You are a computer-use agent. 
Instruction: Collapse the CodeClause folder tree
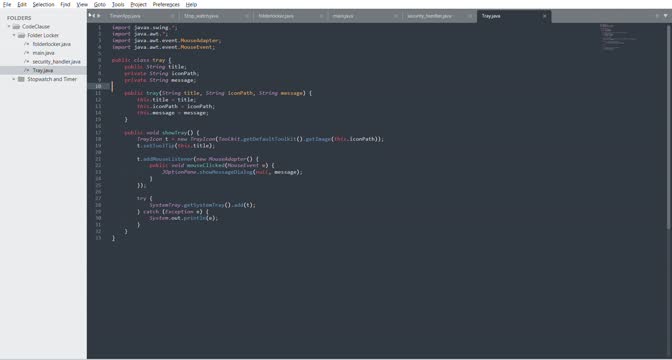[9, 27]
